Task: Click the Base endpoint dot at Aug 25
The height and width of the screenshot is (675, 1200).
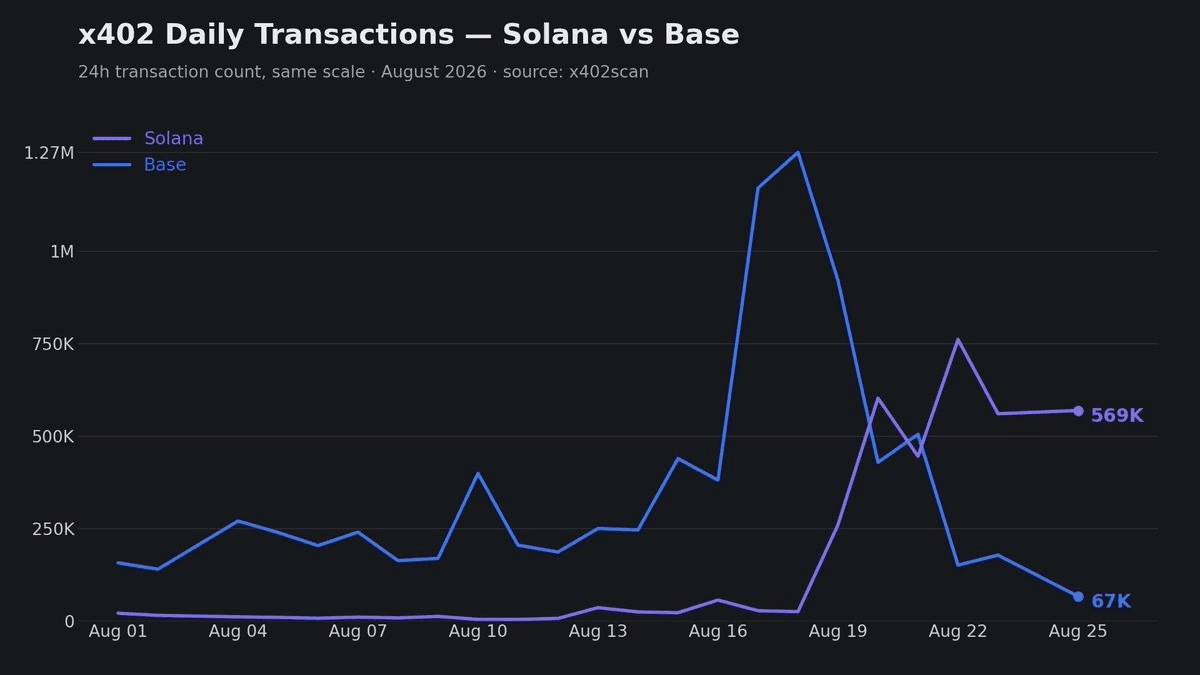Action: 1078,597
